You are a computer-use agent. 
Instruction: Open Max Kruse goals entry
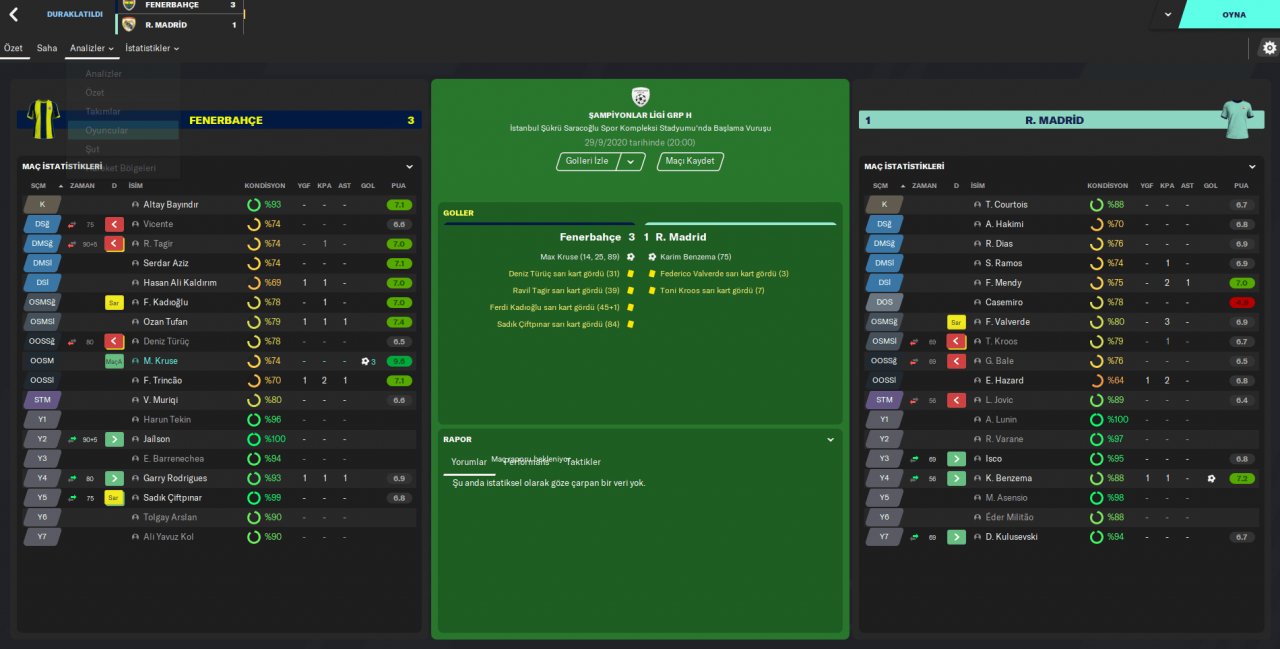click(x=580, y=257)
